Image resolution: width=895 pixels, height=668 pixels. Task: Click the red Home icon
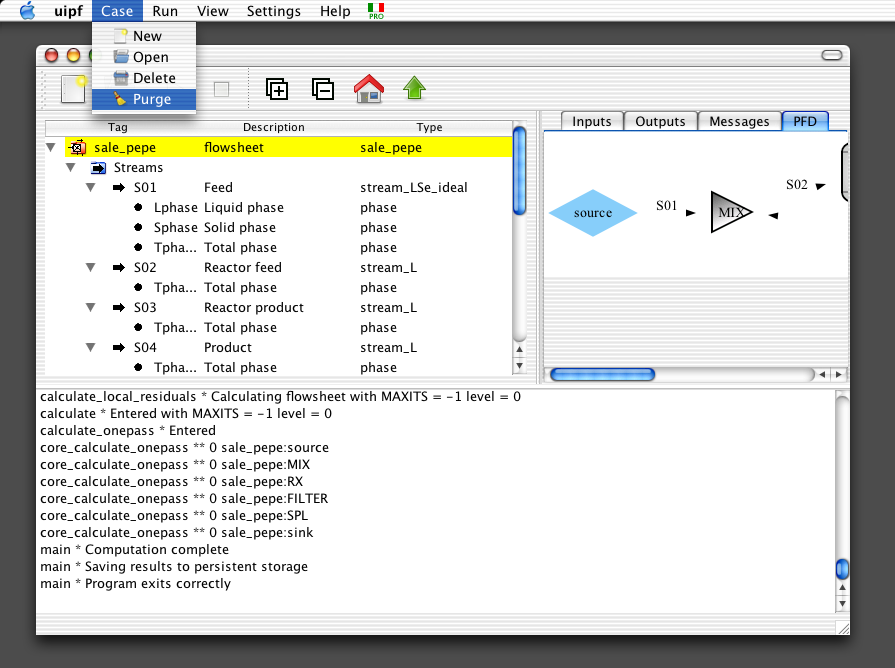pos(369,89)
